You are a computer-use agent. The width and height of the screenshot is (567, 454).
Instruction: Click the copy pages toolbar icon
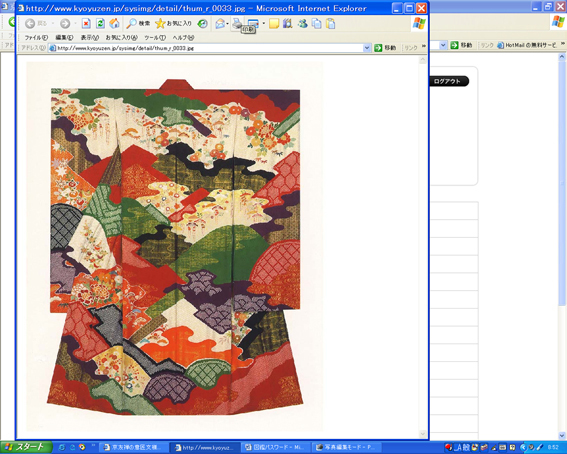(x=317, y=23)
